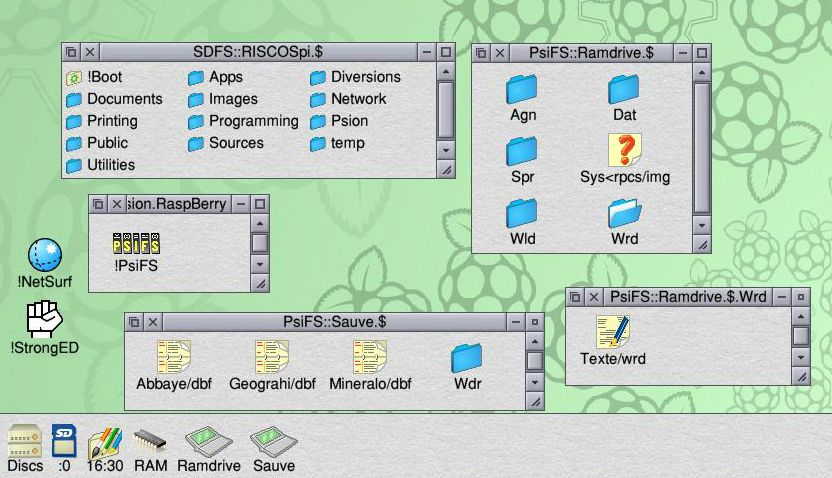832x478 pixels.
Task: Iconise the PsiFS::Ramdrive.$.Wrd window
Action: point(782,297)
